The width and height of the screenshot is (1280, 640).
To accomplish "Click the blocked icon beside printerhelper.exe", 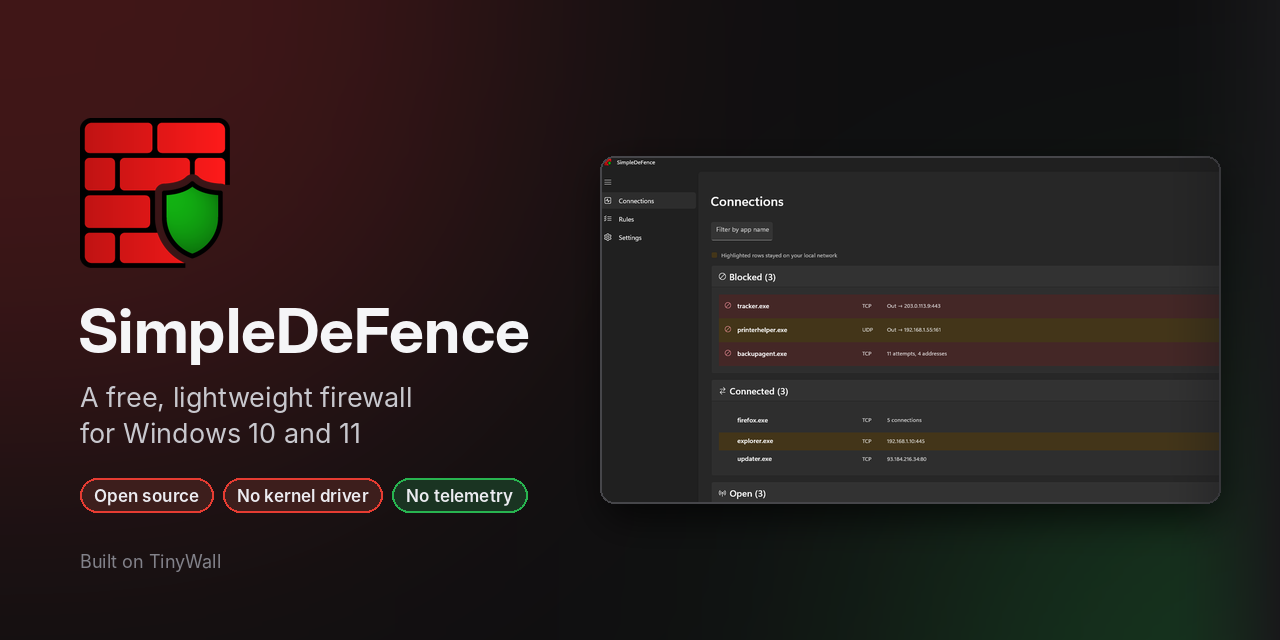I will (728, 329).
